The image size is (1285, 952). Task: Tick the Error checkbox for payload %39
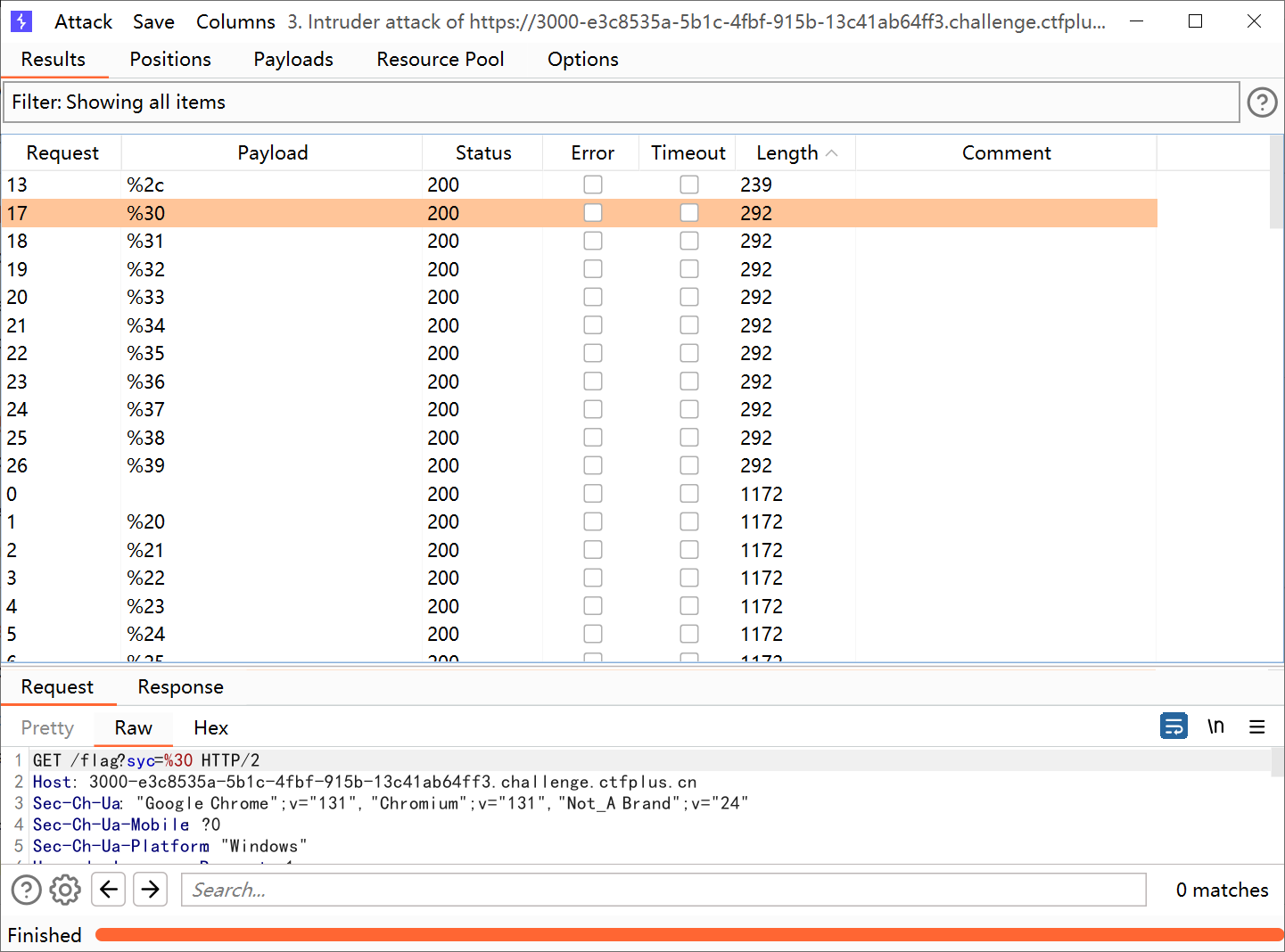[593, 465]
